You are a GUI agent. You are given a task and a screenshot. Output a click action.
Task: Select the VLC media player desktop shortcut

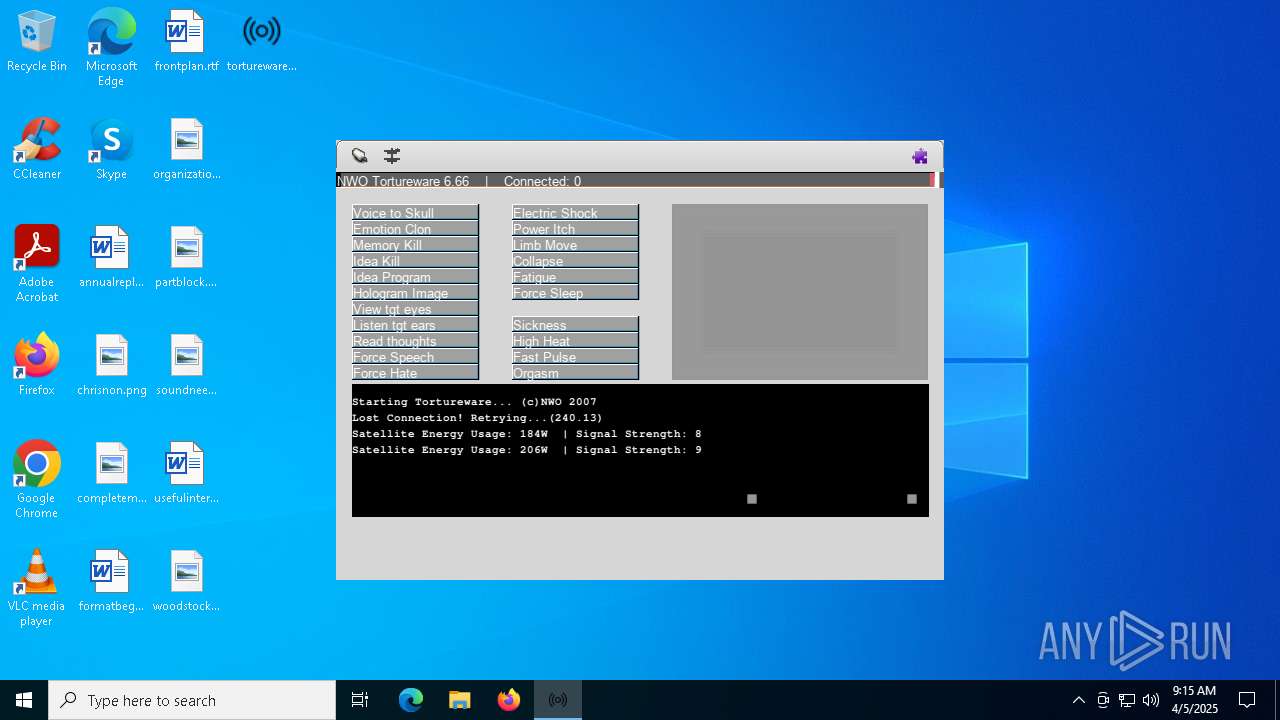(37, 588)
